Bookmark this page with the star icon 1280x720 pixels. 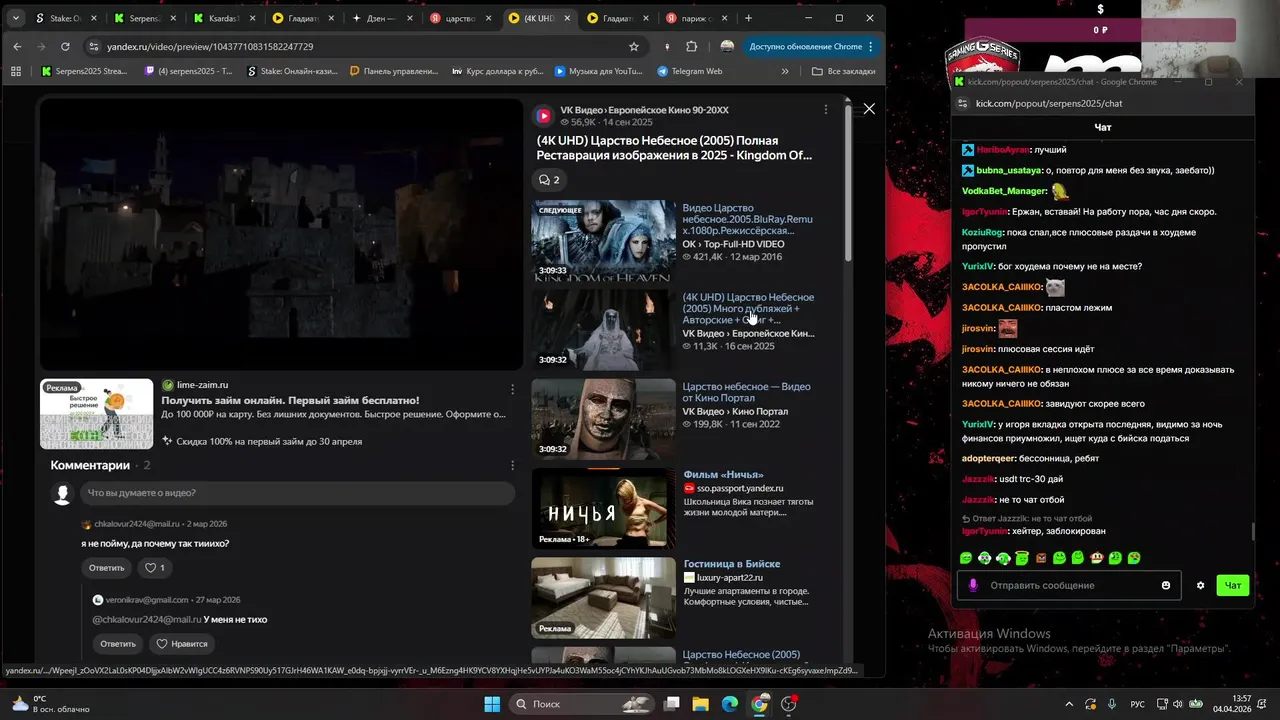pos(633,46)
